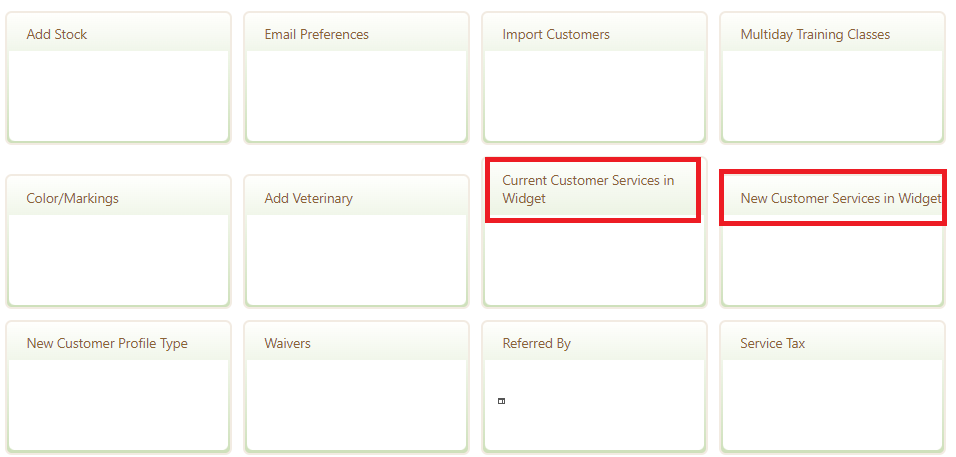Click the blank body of Color/Markings card
Screen dimensions: 956x457
118,259
